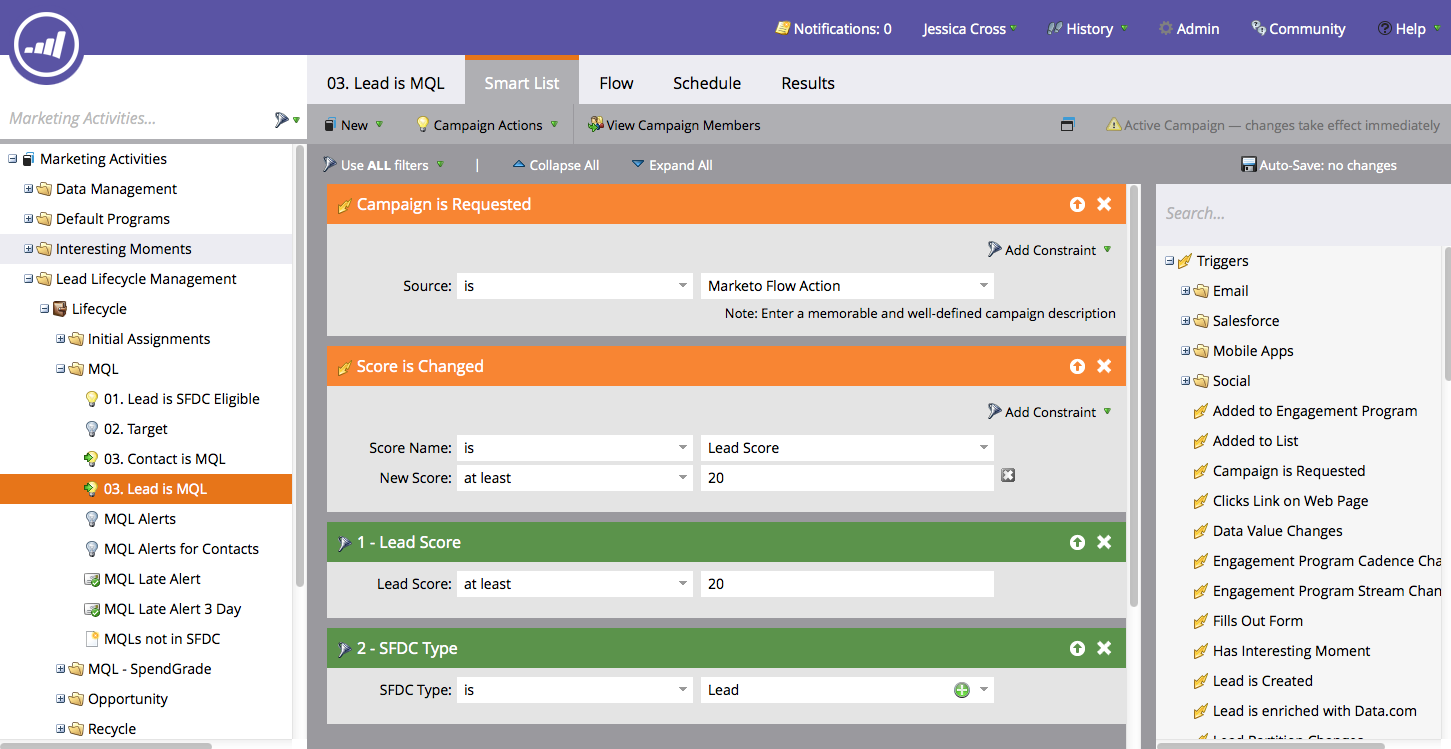Add Constraint to Campaign is Requested
The image size is (1451, 749).
click(x=1049, y=250)
